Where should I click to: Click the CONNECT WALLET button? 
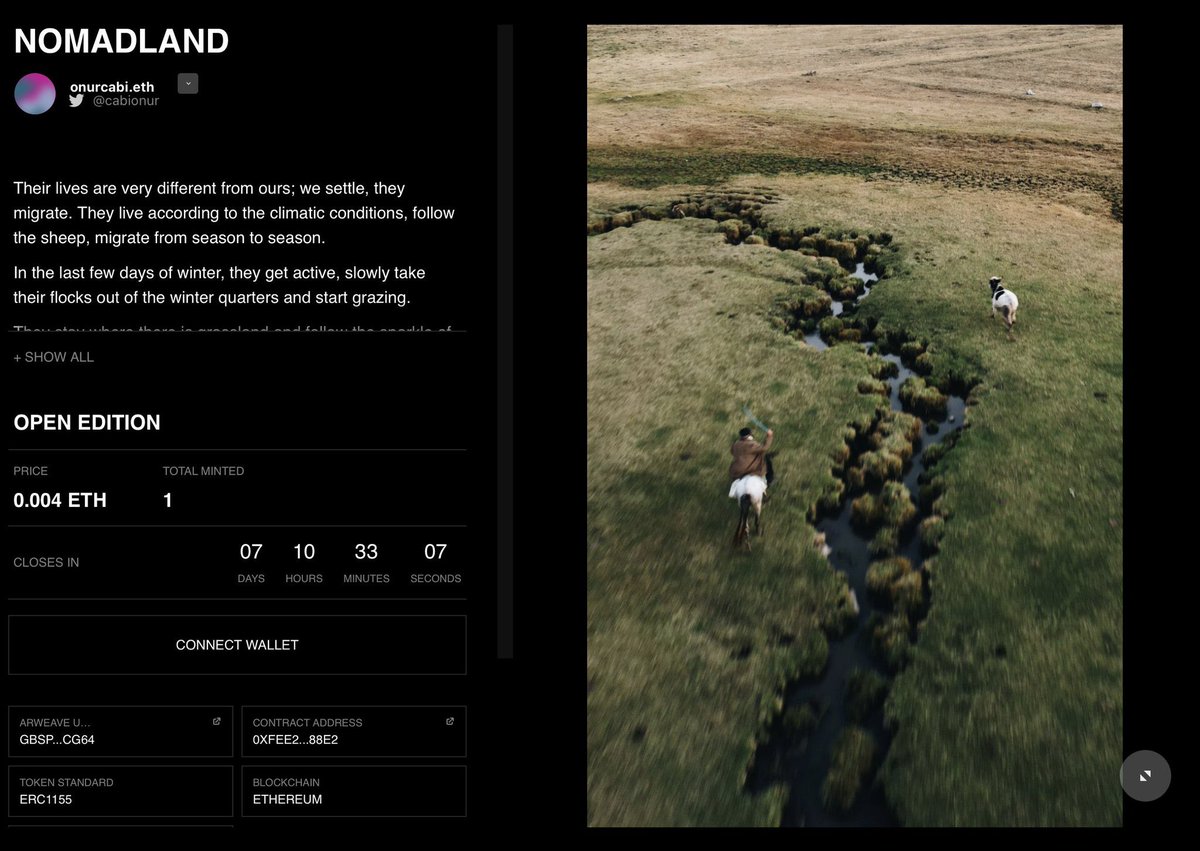pos(237,645)
